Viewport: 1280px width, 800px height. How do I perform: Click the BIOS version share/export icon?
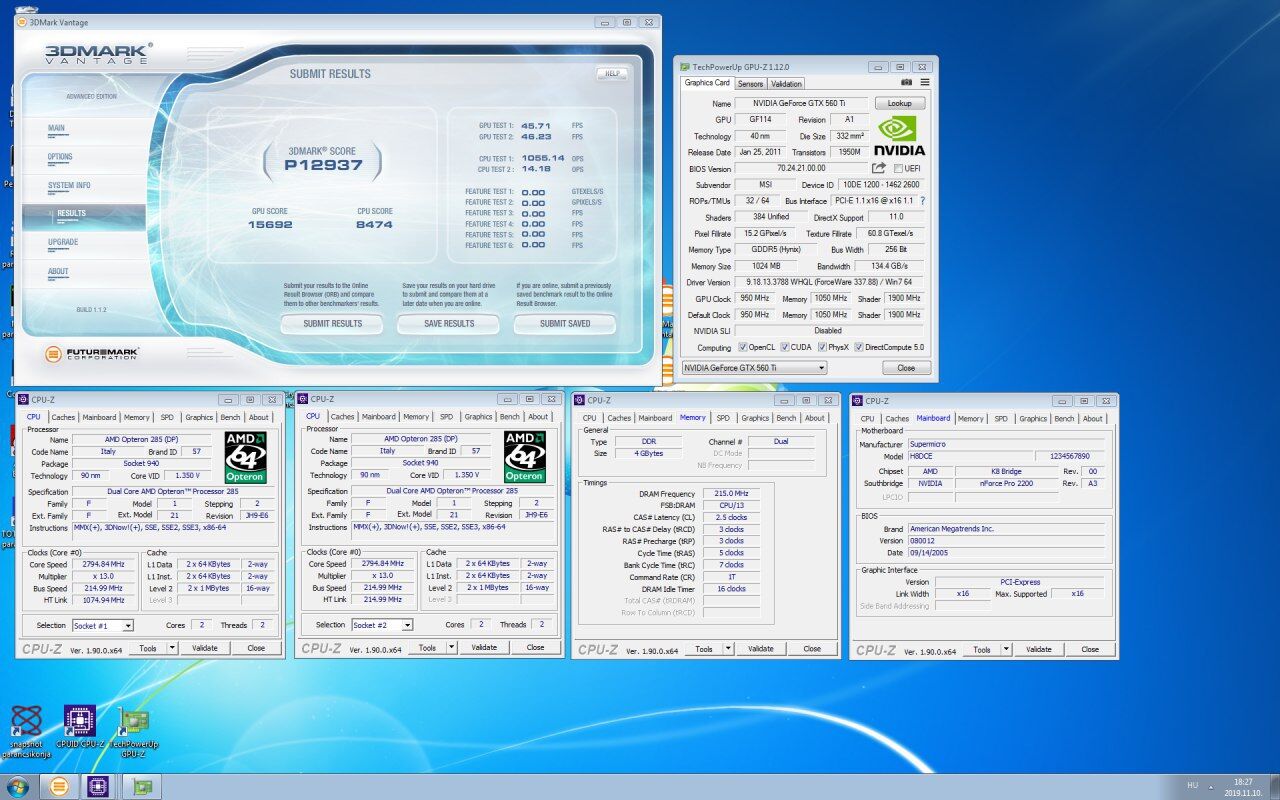click(x=879, y=168)
